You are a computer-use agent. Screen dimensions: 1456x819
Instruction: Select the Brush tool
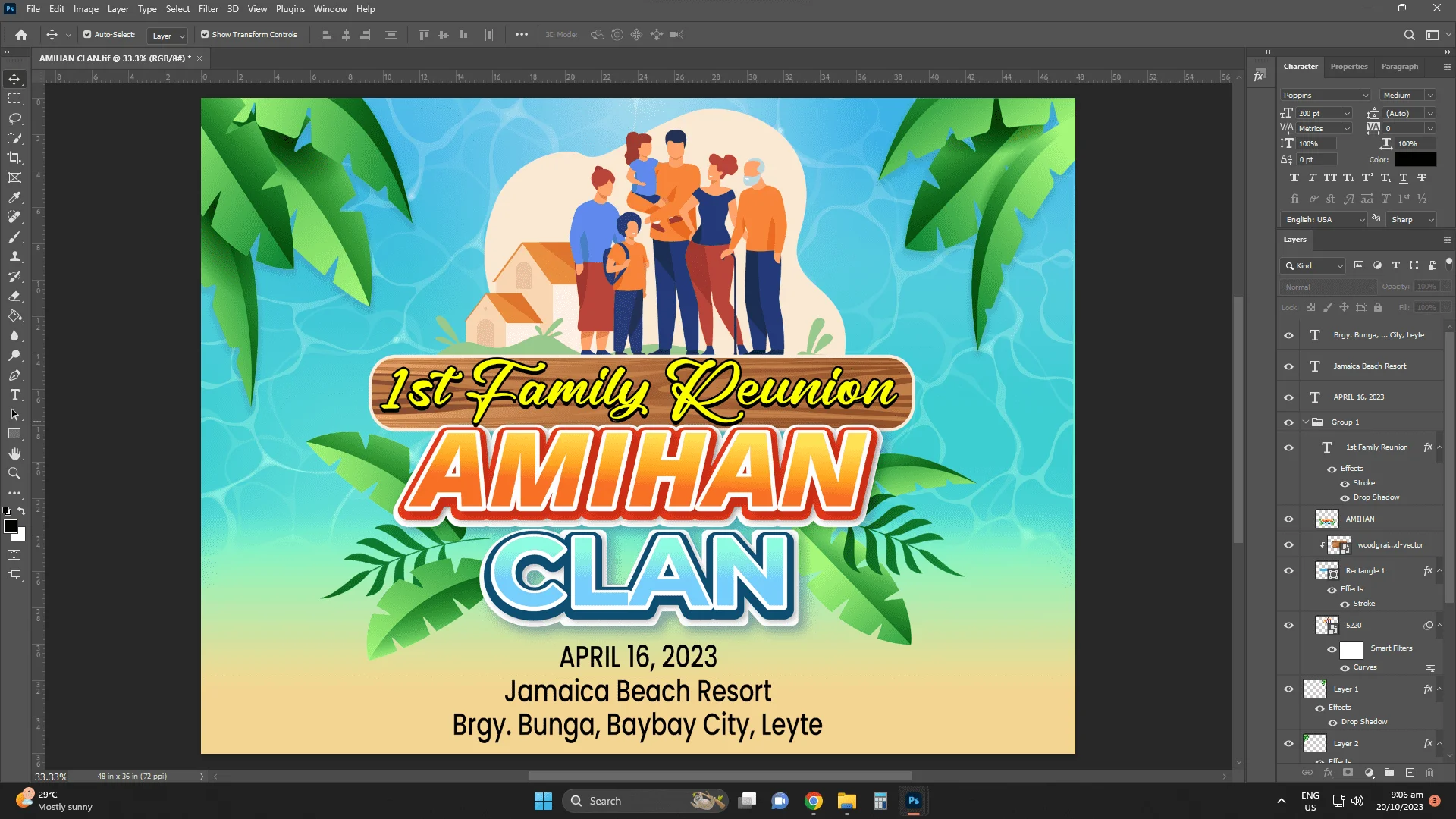click(x=14, y=237)
